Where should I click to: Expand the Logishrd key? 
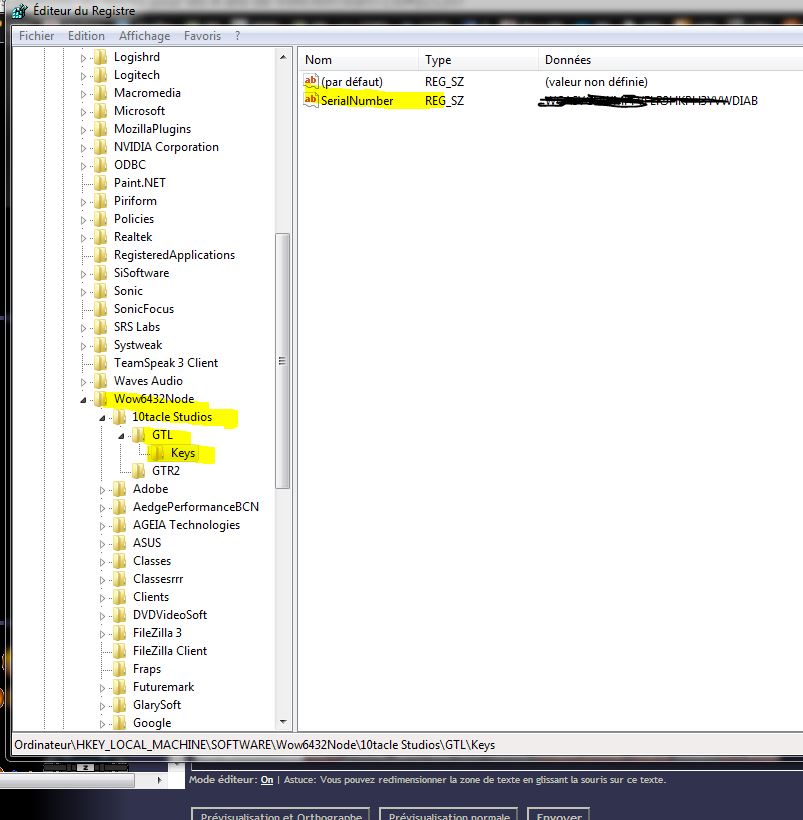(83, 58)
